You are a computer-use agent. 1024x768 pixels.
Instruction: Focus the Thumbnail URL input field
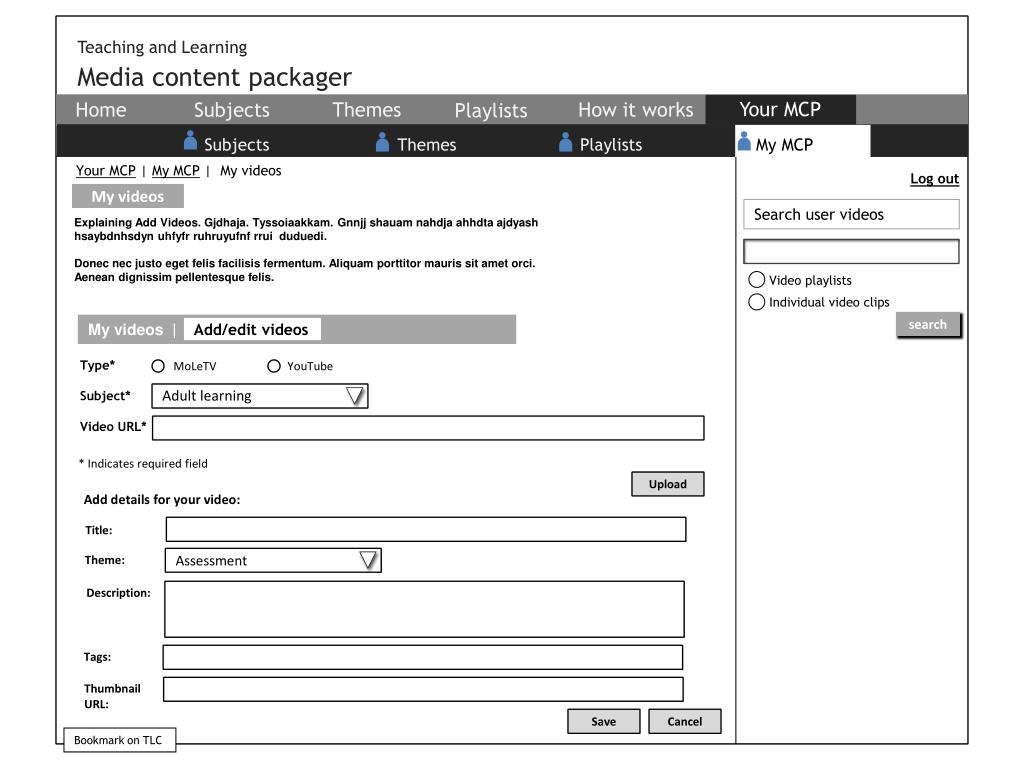(423, 690)
